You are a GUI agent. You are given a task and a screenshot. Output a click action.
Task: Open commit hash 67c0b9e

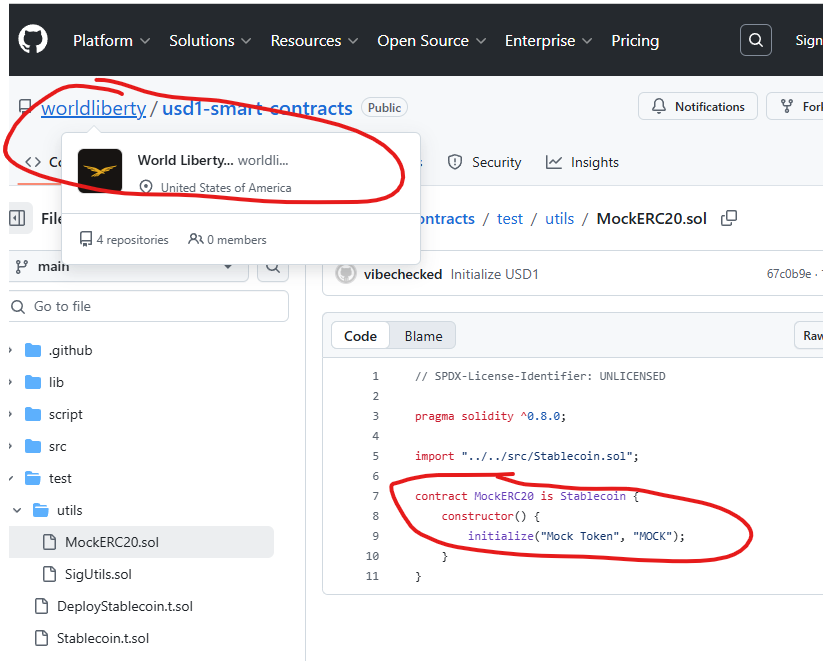(789, 274)
